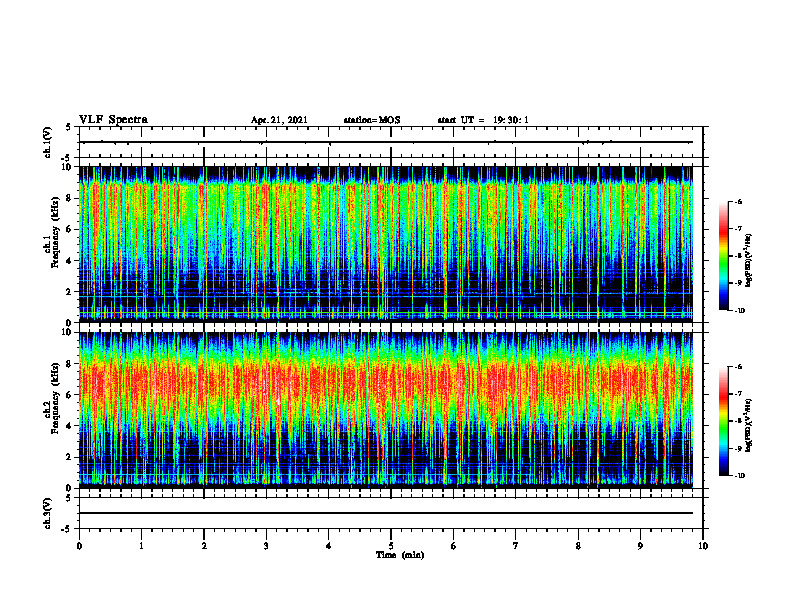Click the "-6" label on ch.1 colorbar

tap(738, 201)
